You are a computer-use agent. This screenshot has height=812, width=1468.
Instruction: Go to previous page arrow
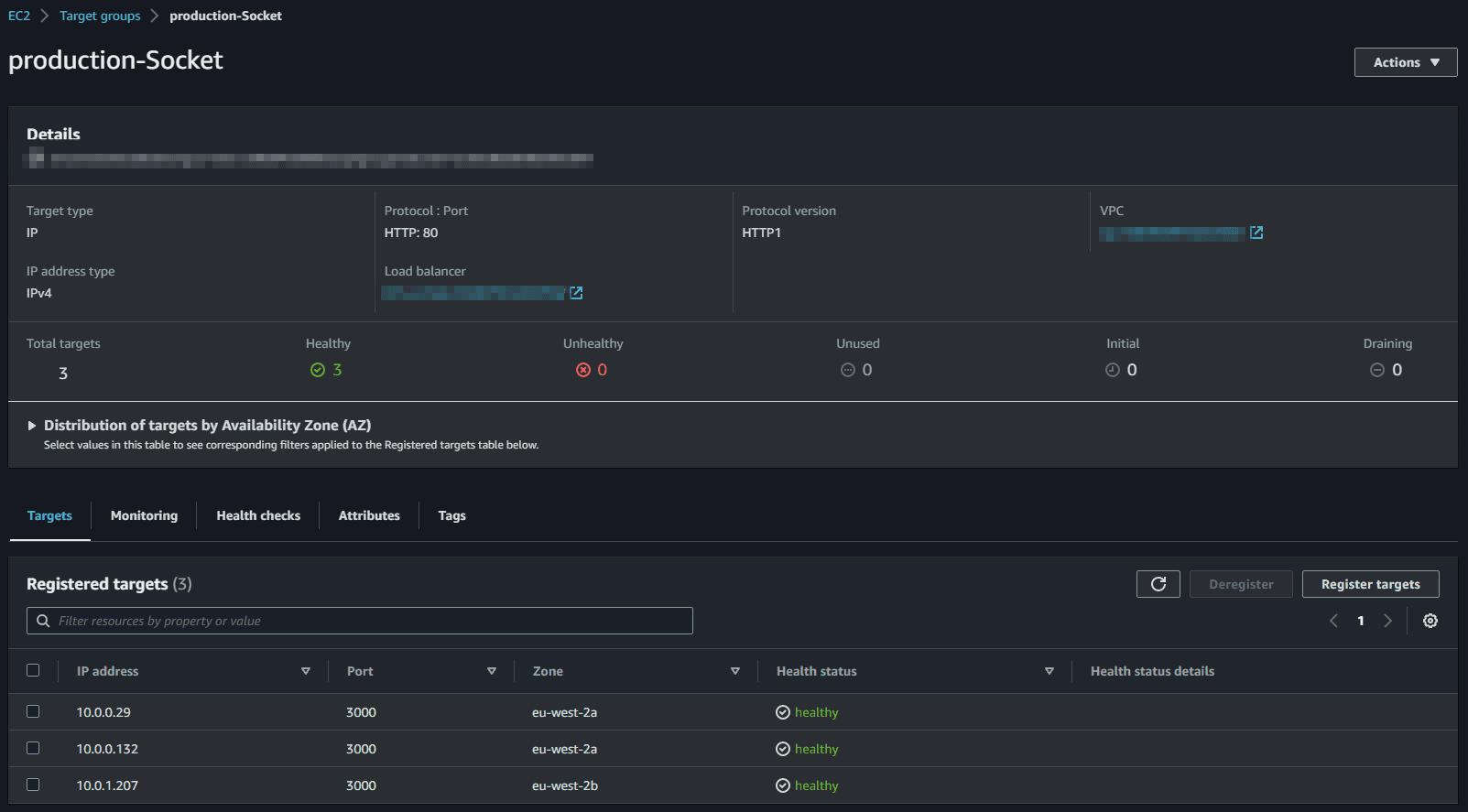tap(1333, 621)
